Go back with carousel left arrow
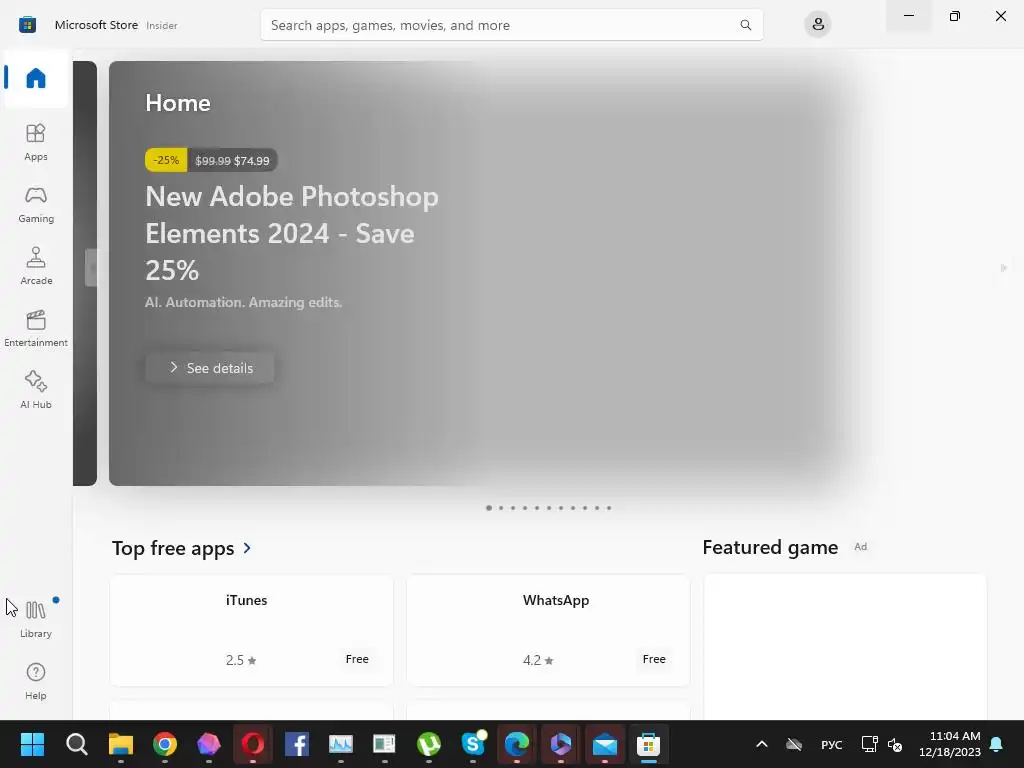1024x768 pixels. click(91, 268)
